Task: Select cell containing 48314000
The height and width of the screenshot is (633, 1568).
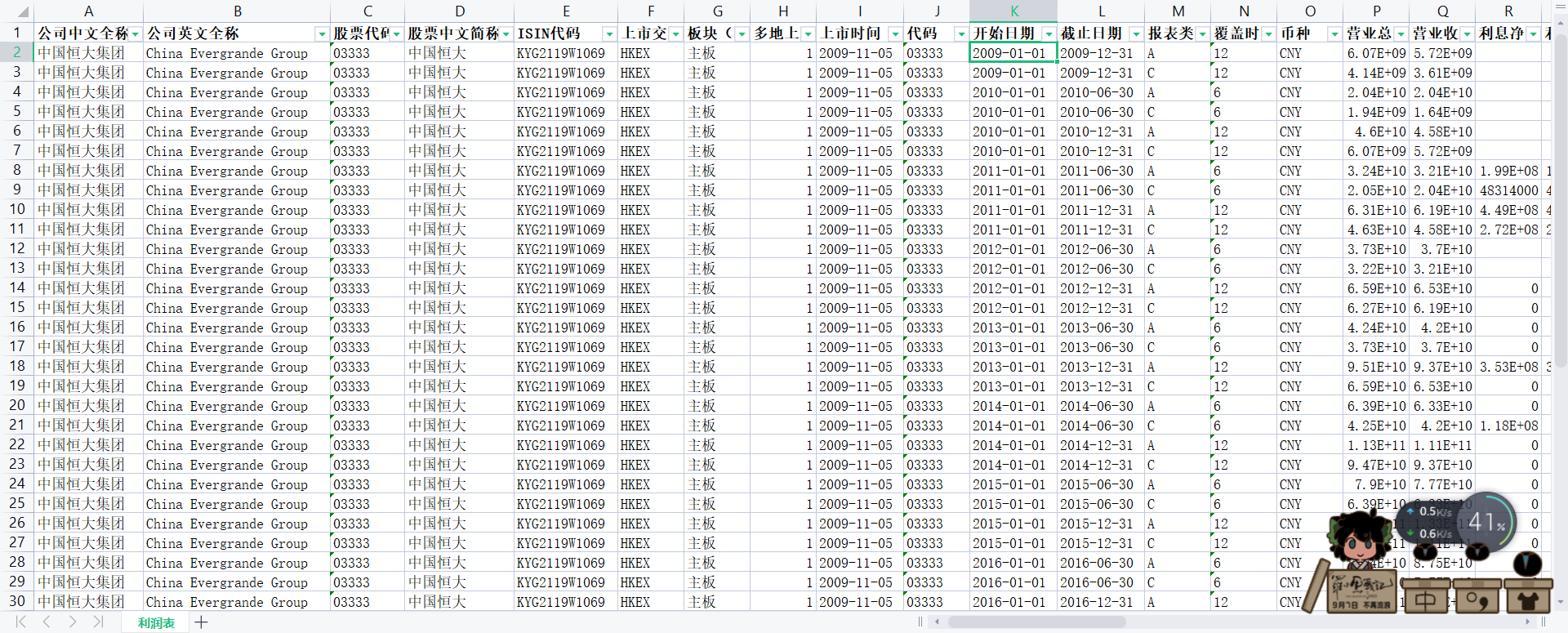Action: (1508, 190)
